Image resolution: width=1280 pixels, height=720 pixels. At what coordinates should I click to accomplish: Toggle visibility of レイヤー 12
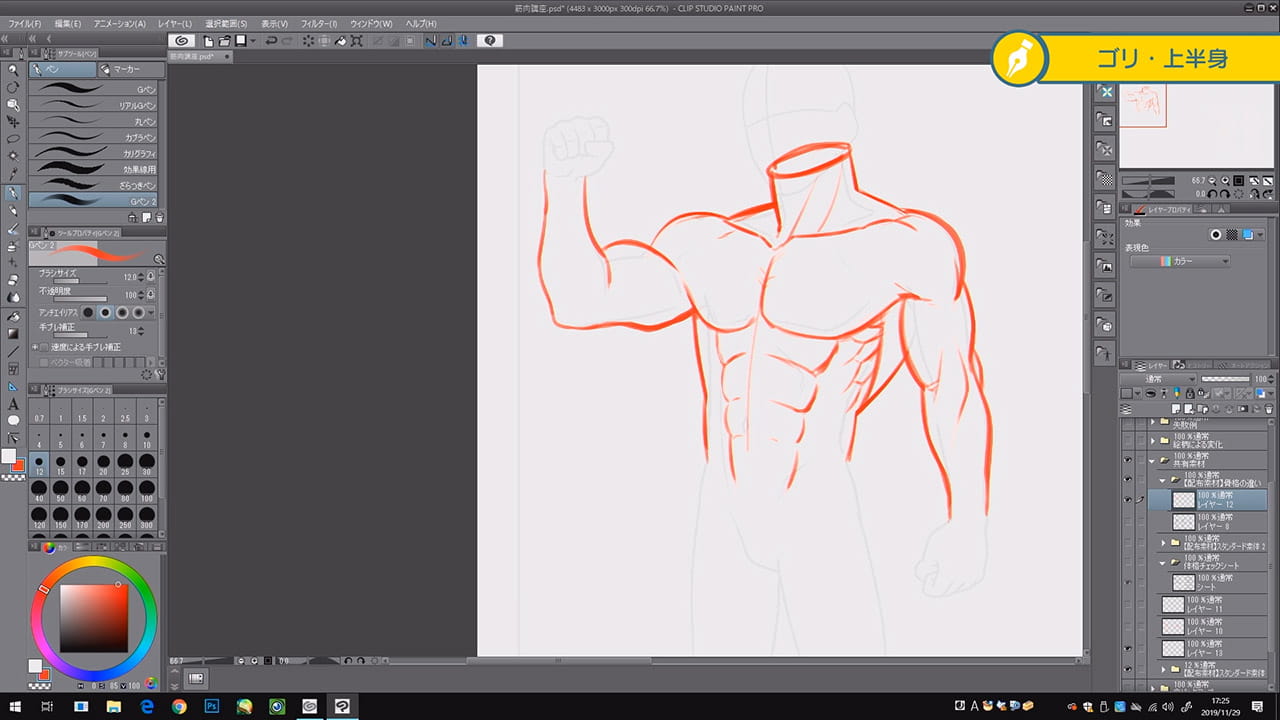1127,498
